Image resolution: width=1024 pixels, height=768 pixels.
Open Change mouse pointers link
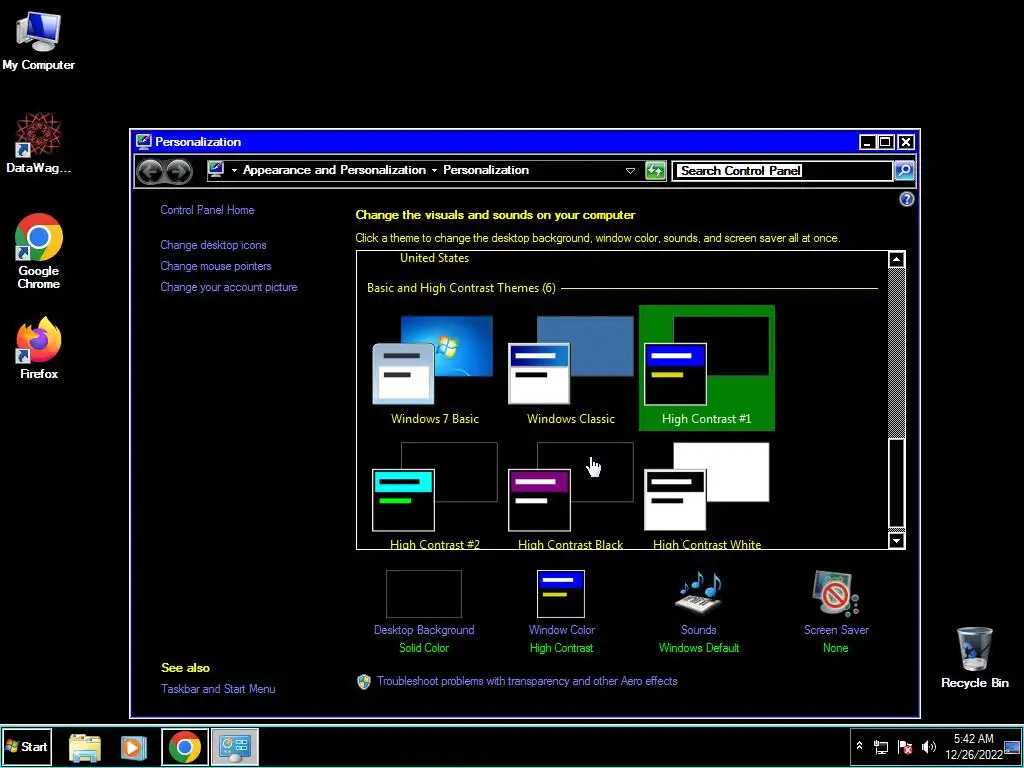click(x=216, y=266)
